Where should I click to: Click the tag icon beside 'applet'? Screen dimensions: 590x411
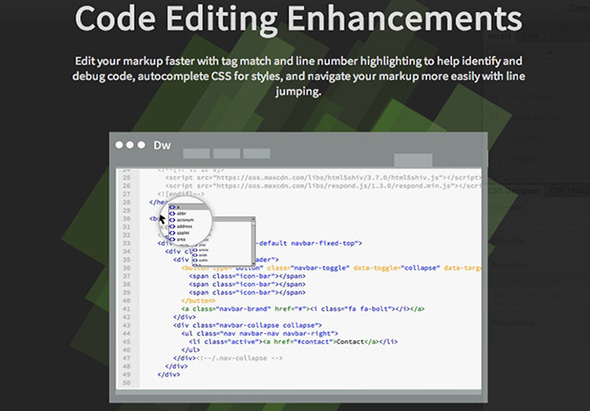pyautogui.click(x=172, y=233)
